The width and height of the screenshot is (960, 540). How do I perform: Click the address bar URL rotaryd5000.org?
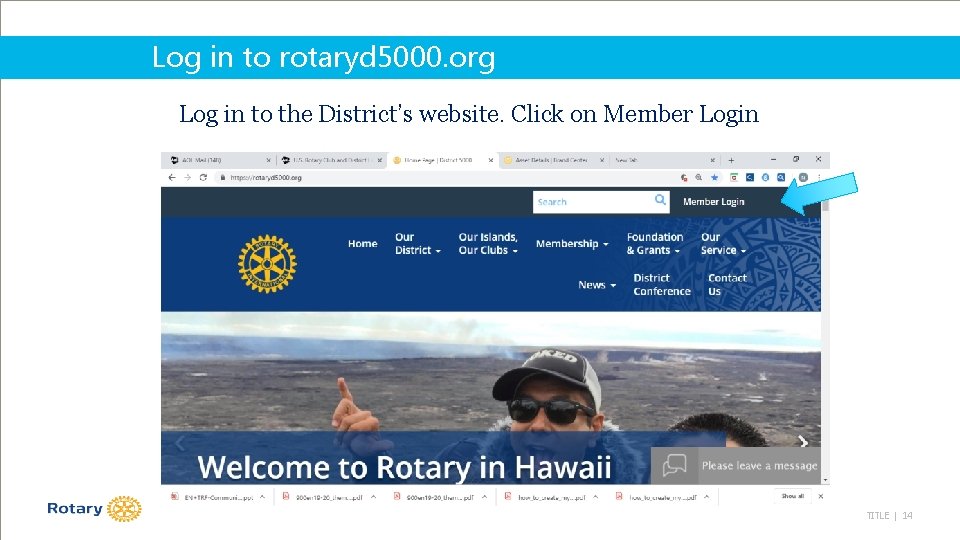(x=266, y=178)
